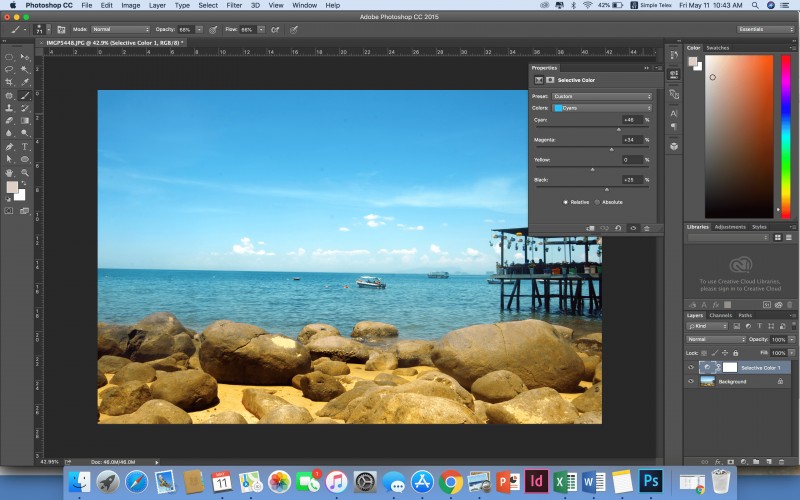800x500 pixels.
Task: Click the reset adjustment icon in Properties
Action: point(618,228)
